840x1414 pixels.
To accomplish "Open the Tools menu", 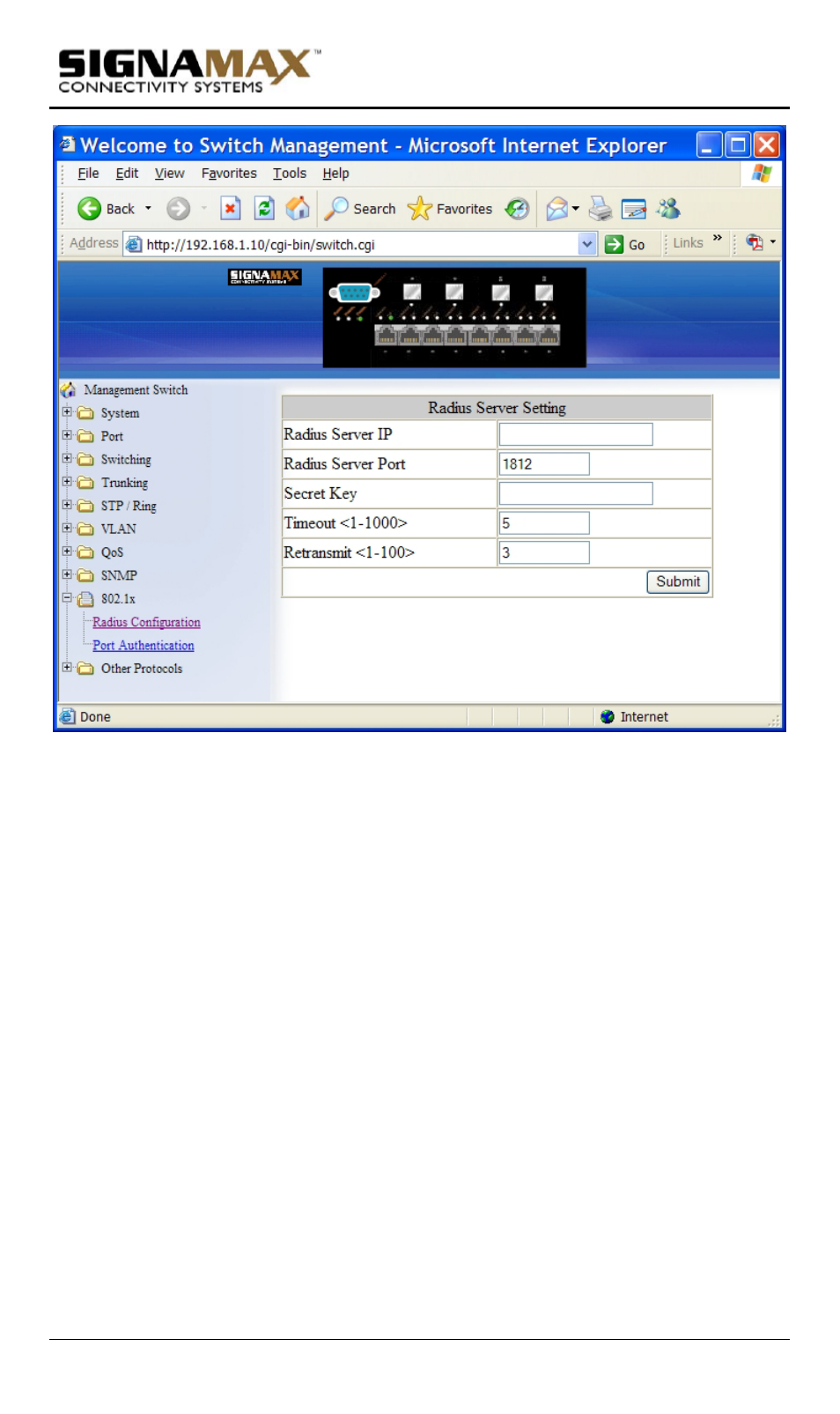I will [290, 174].
